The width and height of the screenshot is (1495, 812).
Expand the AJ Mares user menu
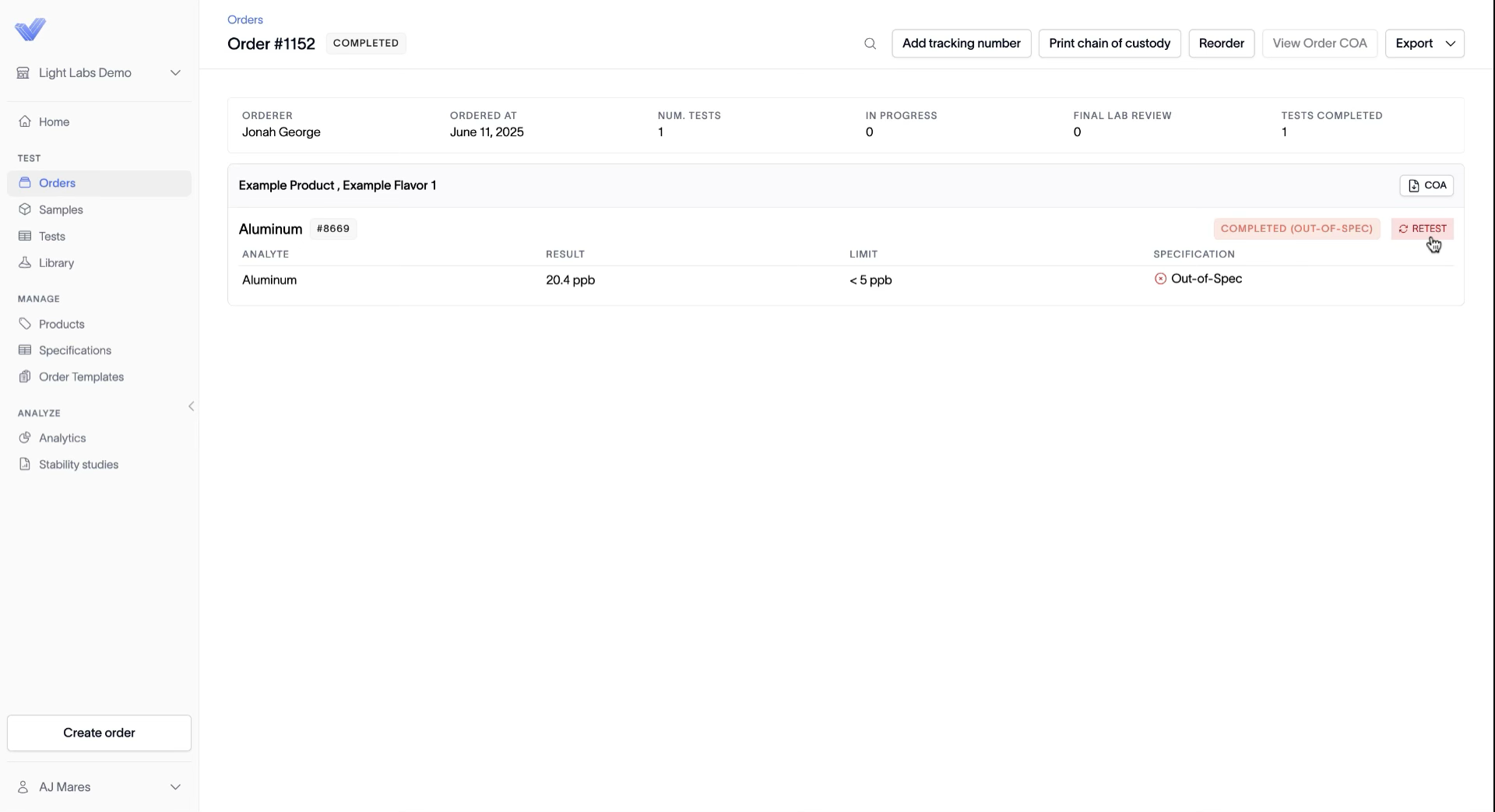tap(99, 787)
